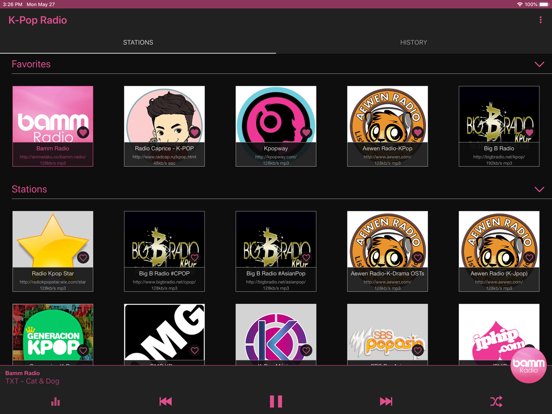Play the Kpopway station
Screen dimensions: 552x414
click(276, 126)
